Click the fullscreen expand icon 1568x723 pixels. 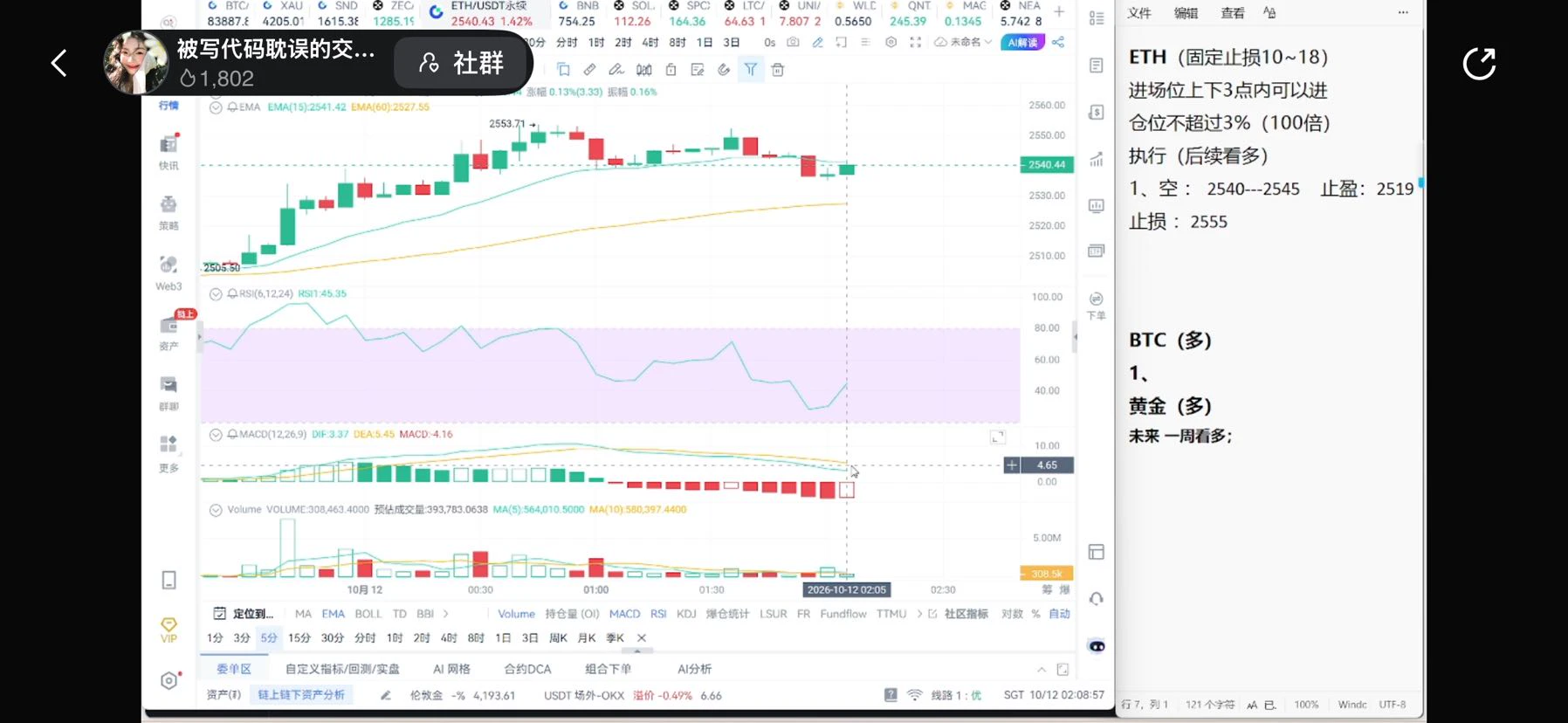point(915,42)
